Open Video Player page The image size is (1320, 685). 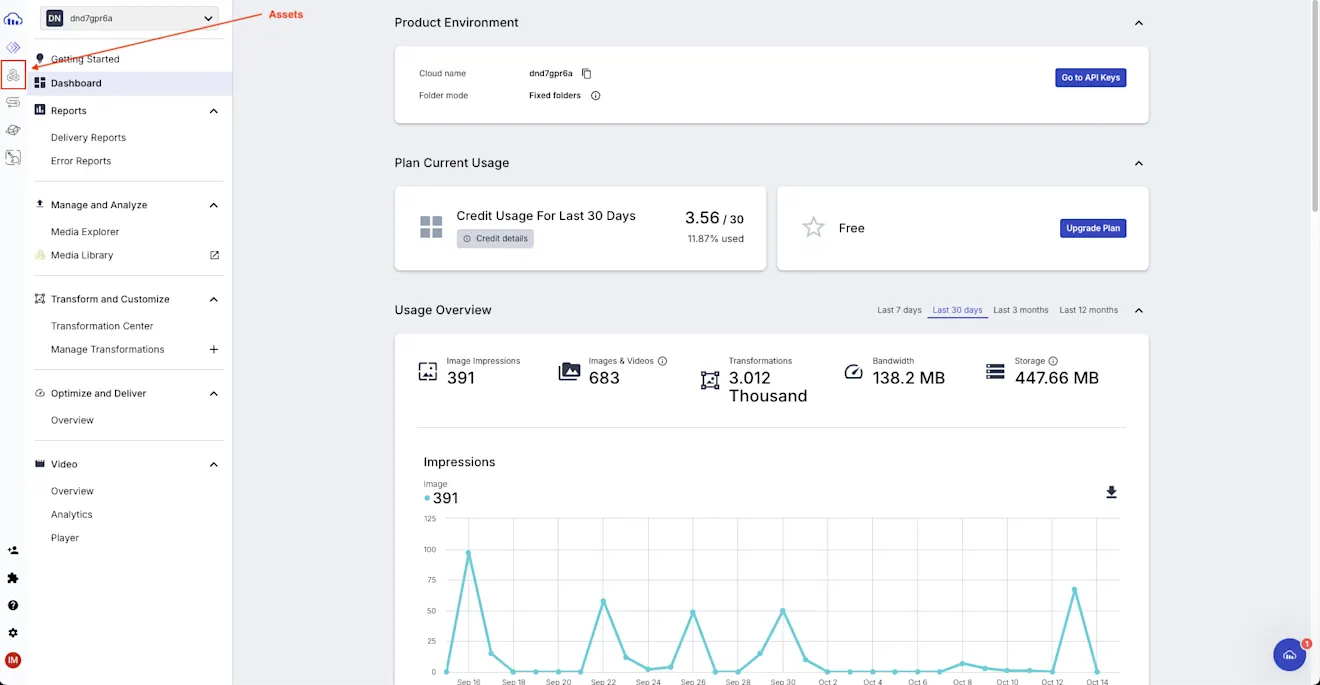(65, 538)
